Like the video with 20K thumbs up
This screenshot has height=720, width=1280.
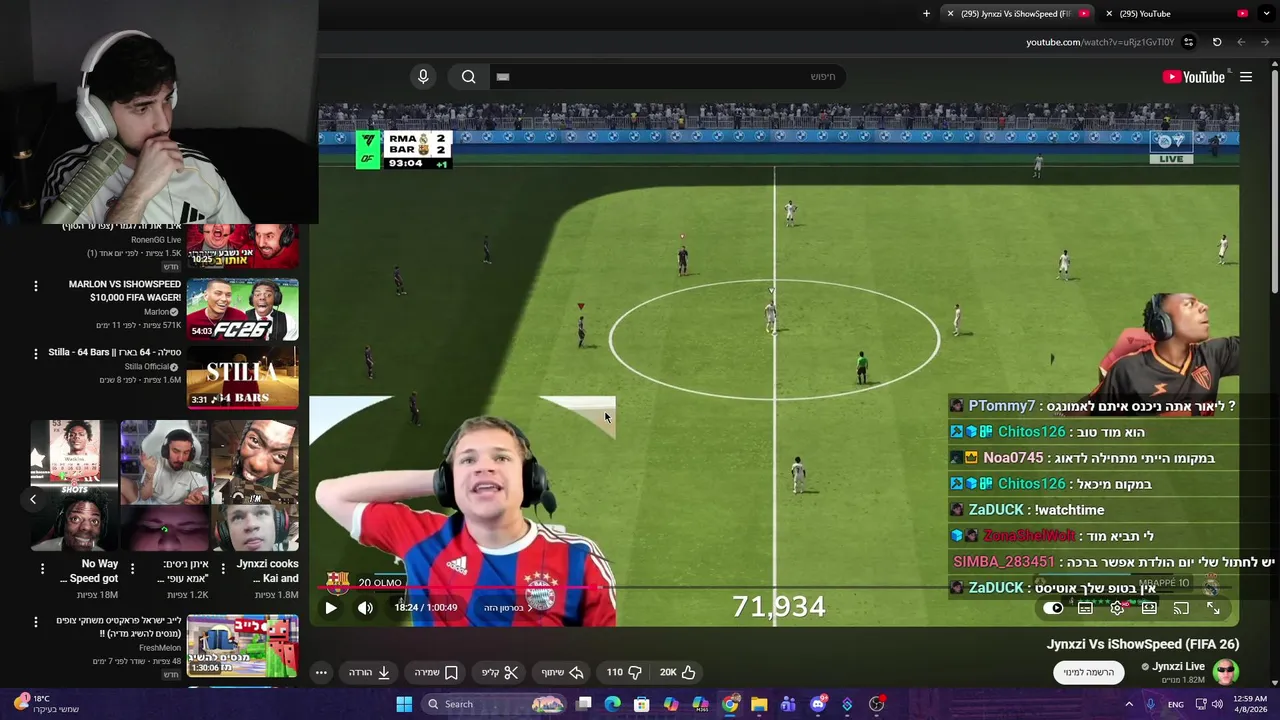click(678, 672)
